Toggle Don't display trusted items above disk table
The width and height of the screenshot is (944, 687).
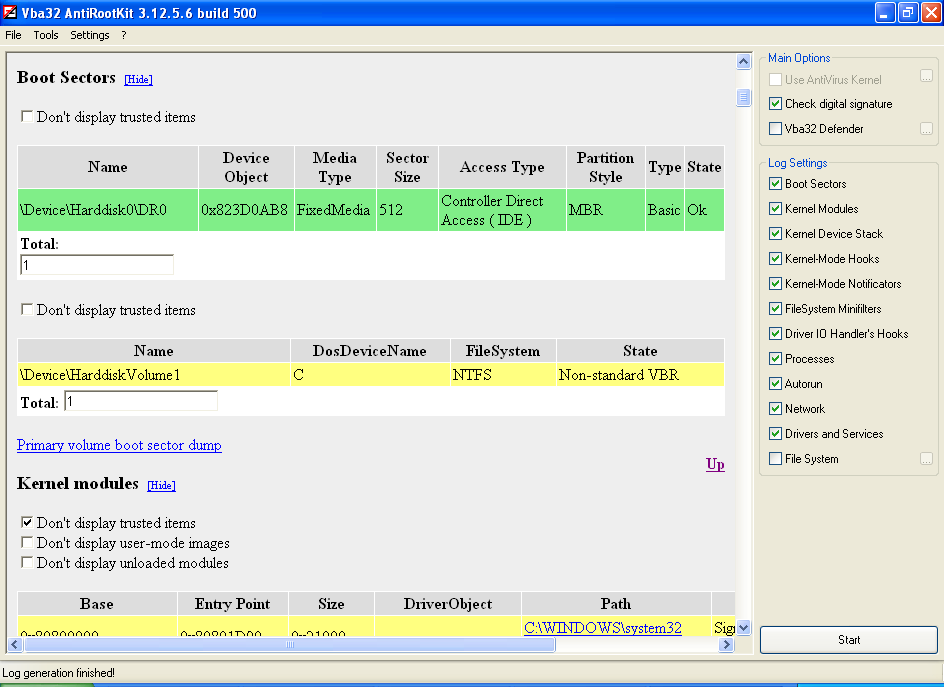coord(27,116)
